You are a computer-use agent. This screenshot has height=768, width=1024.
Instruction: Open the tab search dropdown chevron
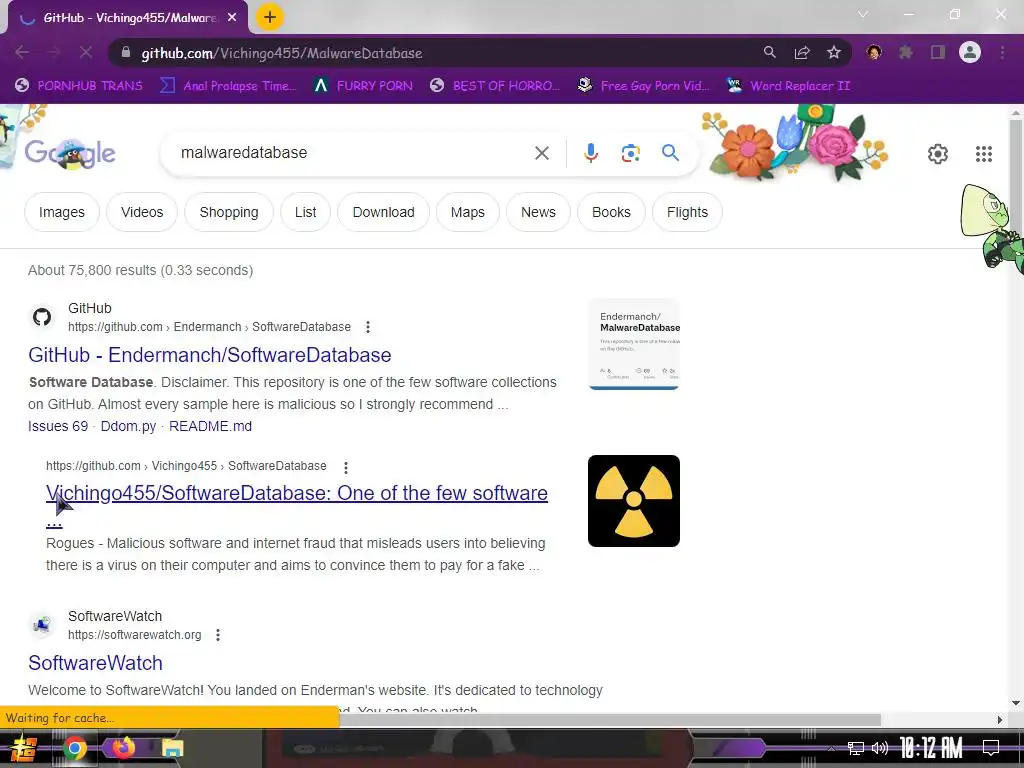(863, 14)
